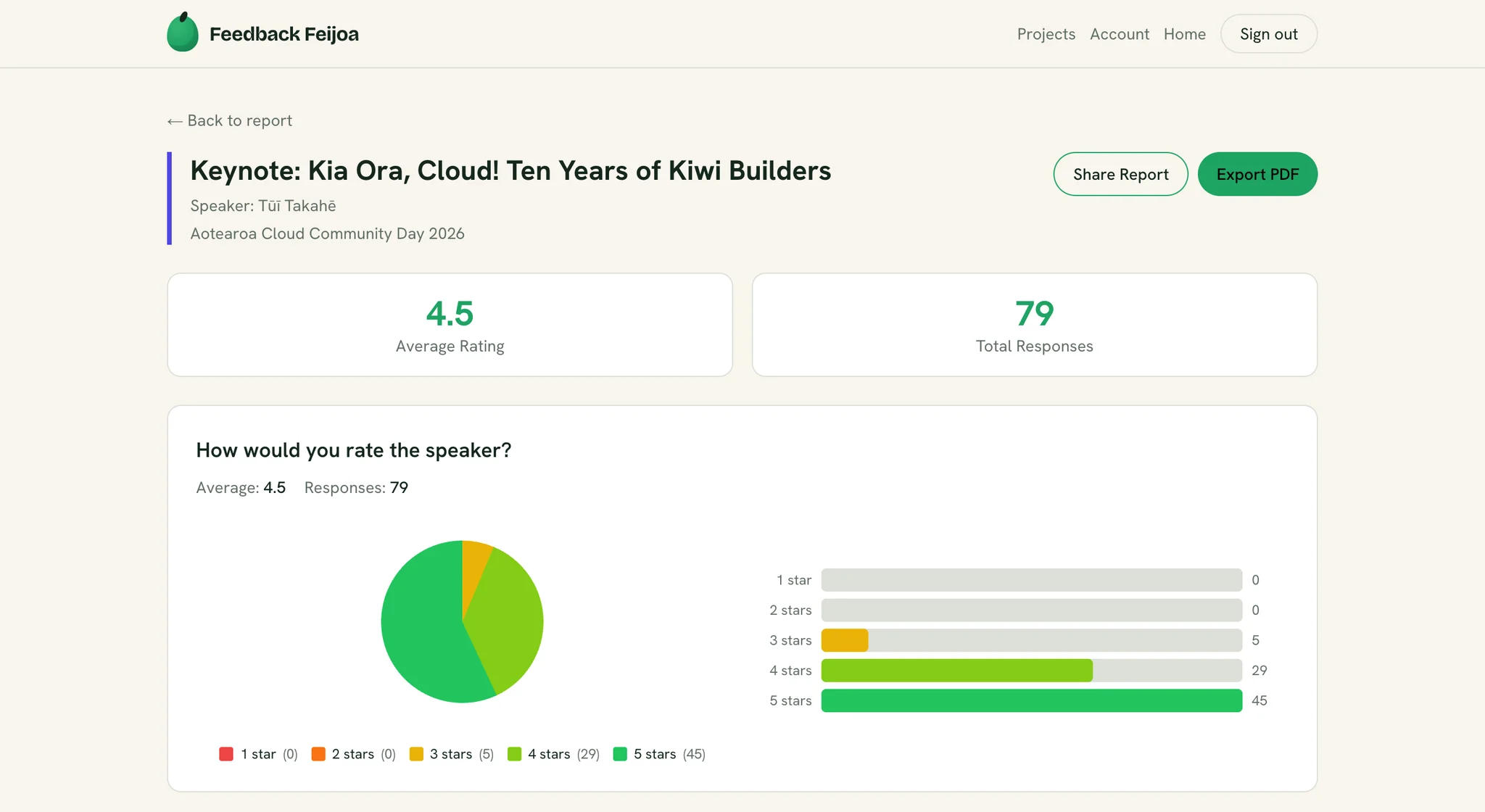Select the green 5 stars legend swatch
The width and height of the screenshot is (1485, 812).
pyautogui.click(x=620, y=754)
